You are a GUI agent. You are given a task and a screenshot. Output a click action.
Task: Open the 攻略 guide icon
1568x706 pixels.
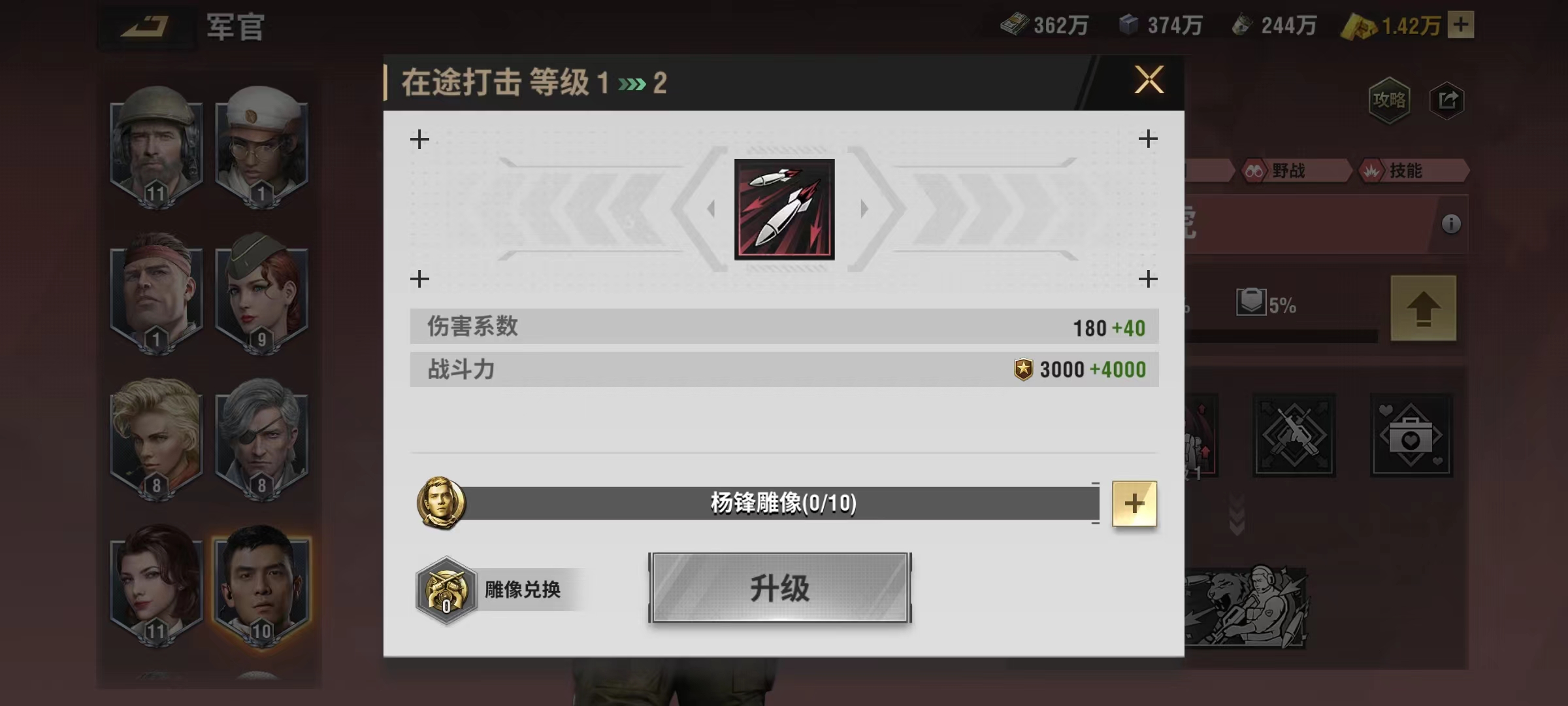[x=1389, y=100]
